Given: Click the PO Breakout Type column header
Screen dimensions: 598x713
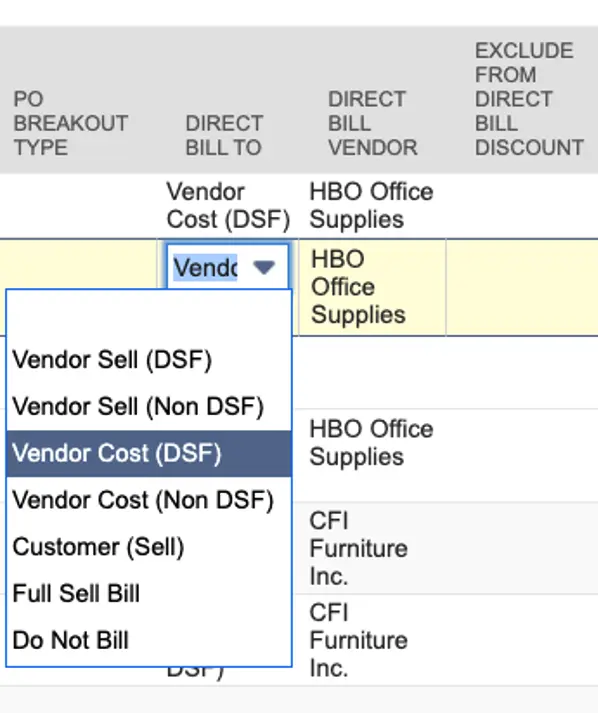Looking at the screenshot, I should click(70, 123).
